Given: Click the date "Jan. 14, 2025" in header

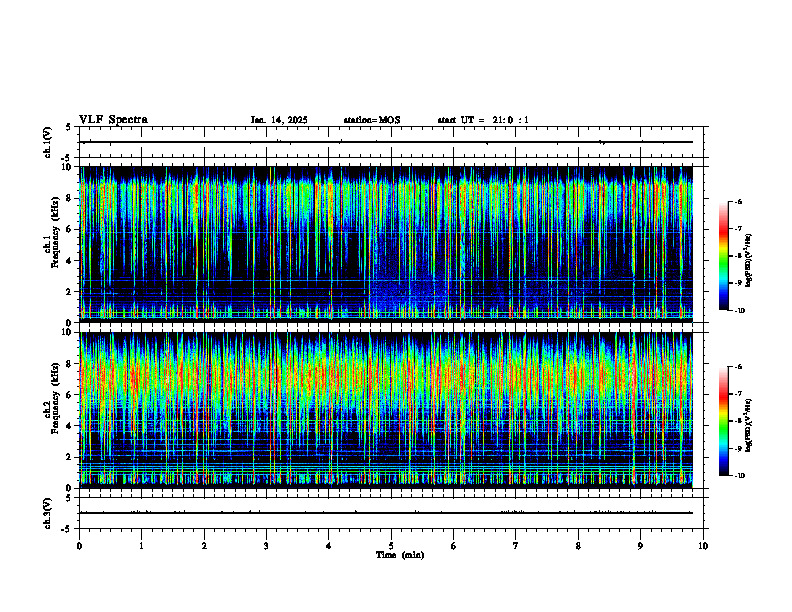Looking at the screenshot, I should tap(279, 120).
